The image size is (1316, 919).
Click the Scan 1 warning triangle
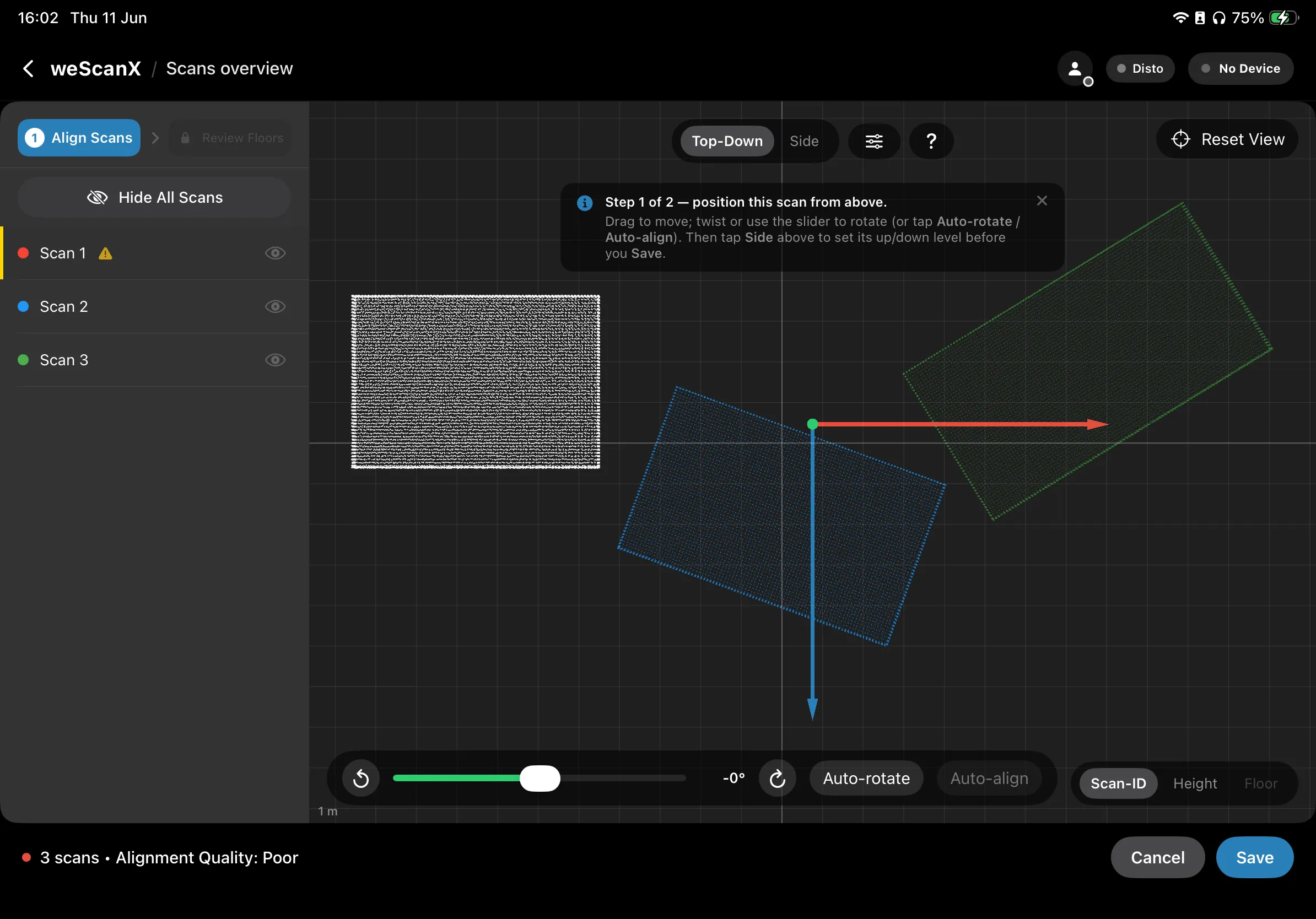point(105,253)
